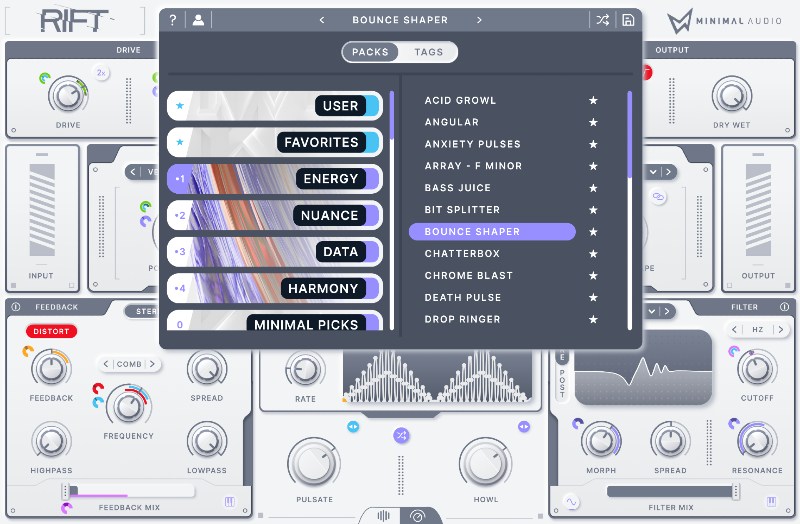Go to next preset with right arrow

click(x=479, y=20)
